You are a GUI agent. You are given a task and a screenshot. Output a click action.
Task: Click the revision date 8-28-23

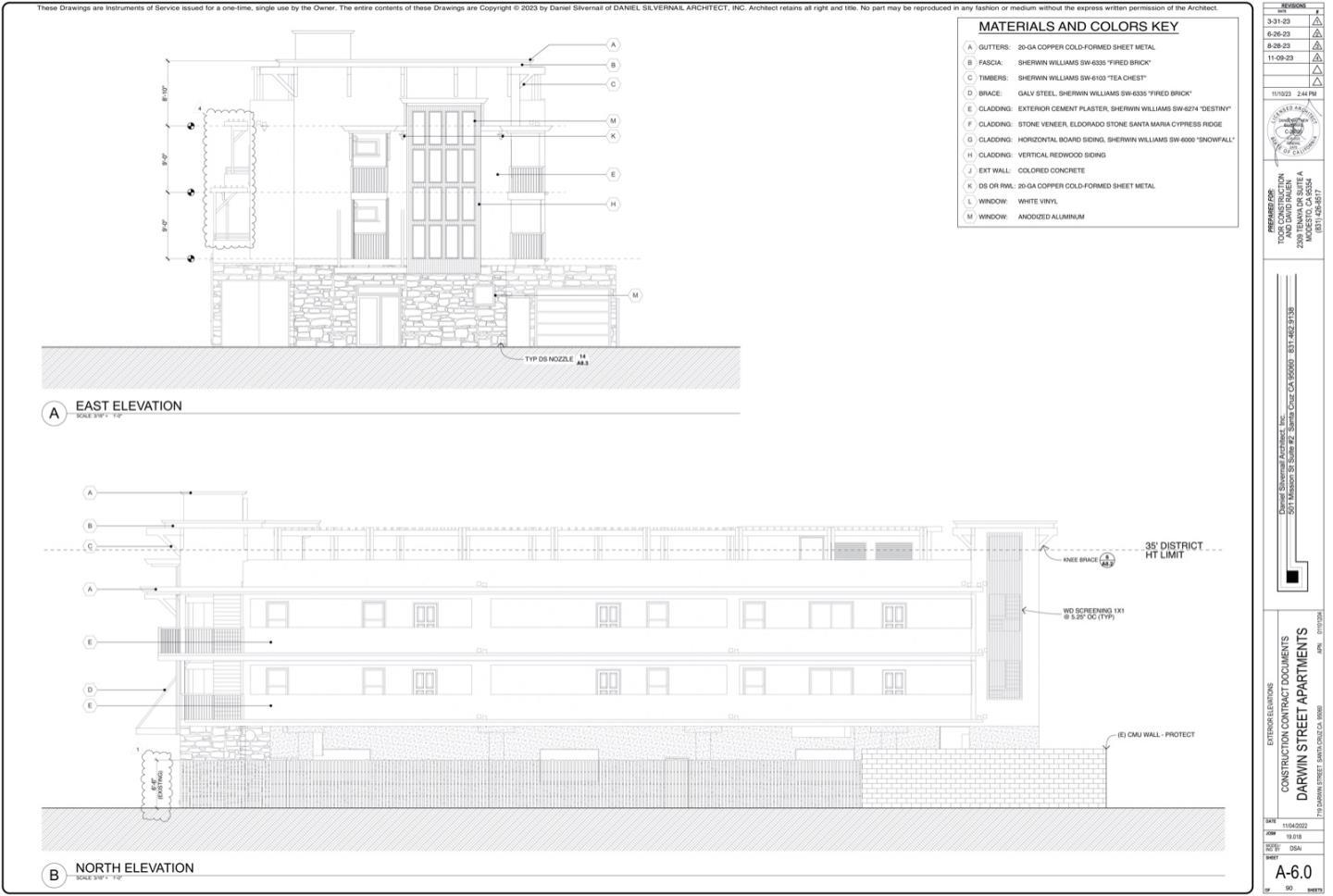[1279, 45]
